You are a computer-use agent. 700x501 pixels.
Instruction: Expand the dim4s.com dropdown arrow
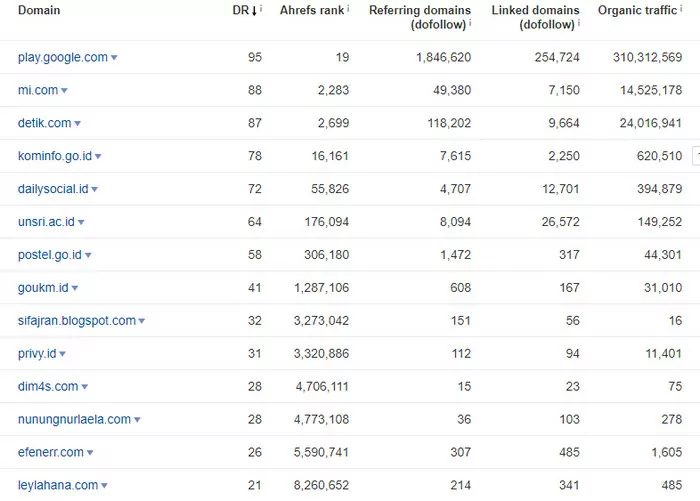pos(84,387)
